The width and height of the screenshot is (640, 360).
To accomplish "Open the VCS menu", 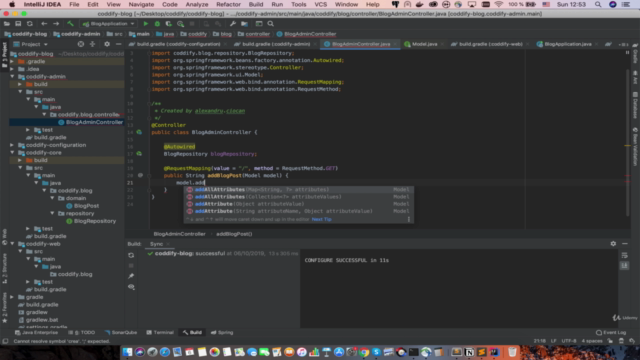I will (x=320, y=4).
